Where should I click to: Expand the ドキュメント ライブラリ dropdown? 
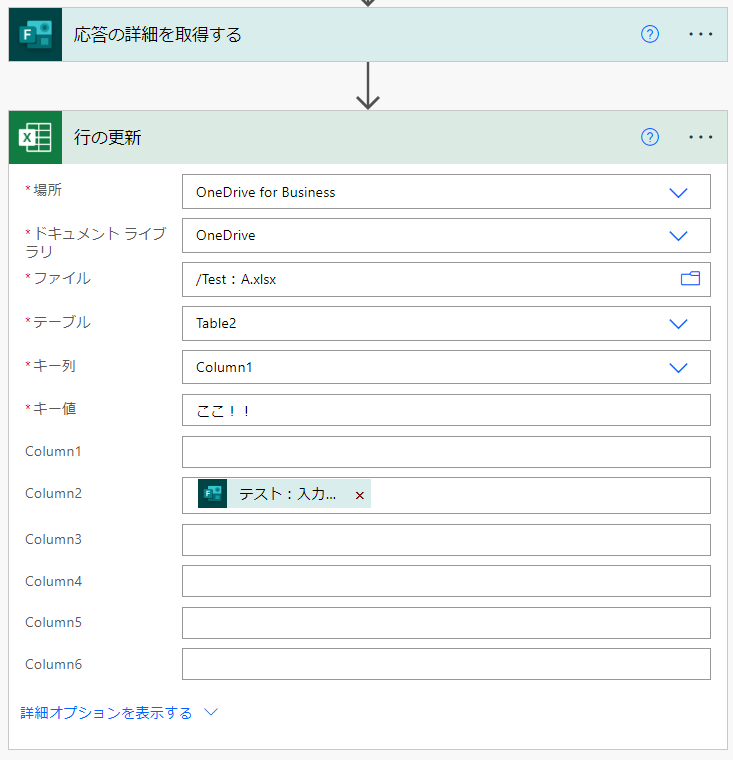point(678,236)
